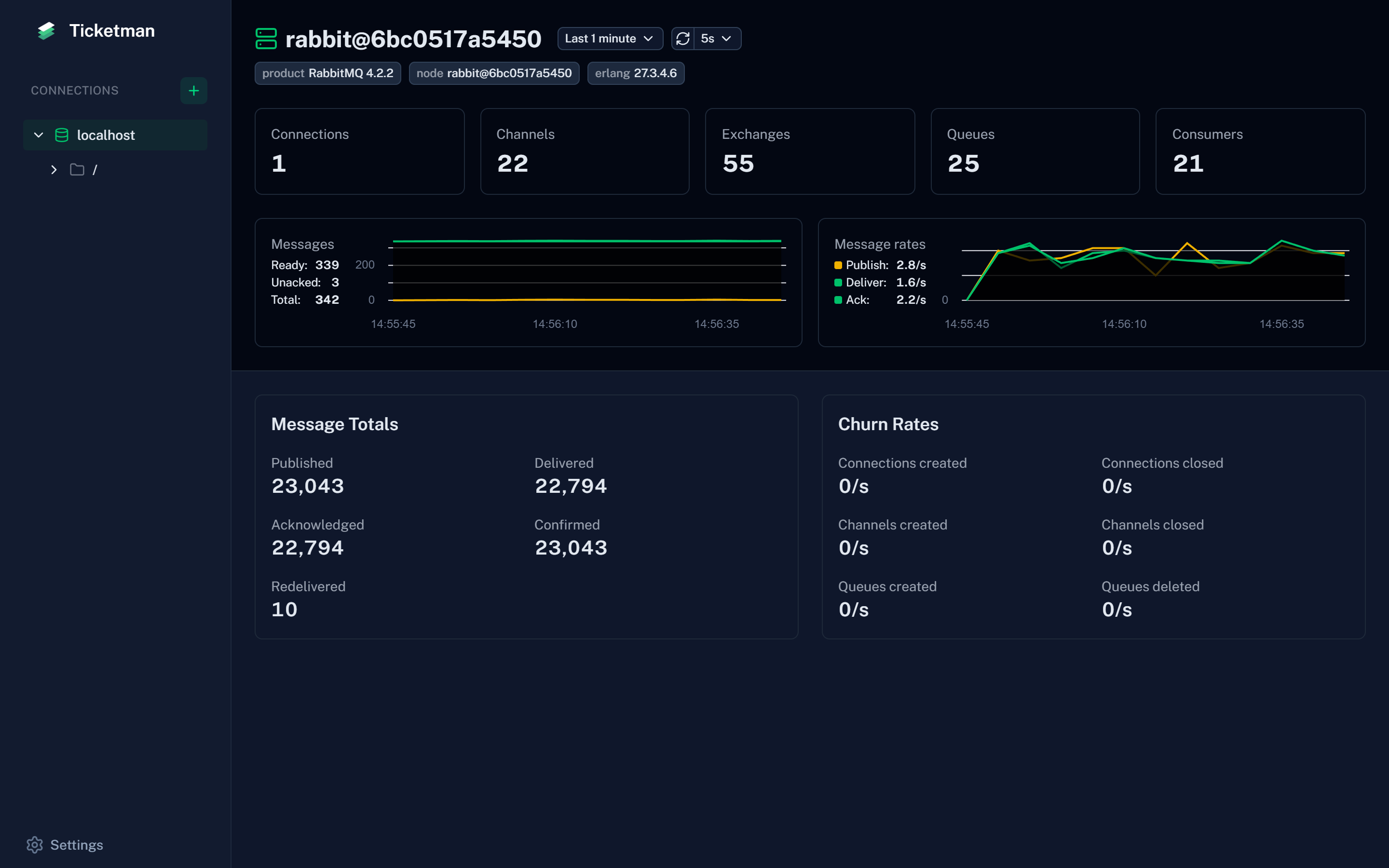Click the Channels summary card

click(585, 151)
